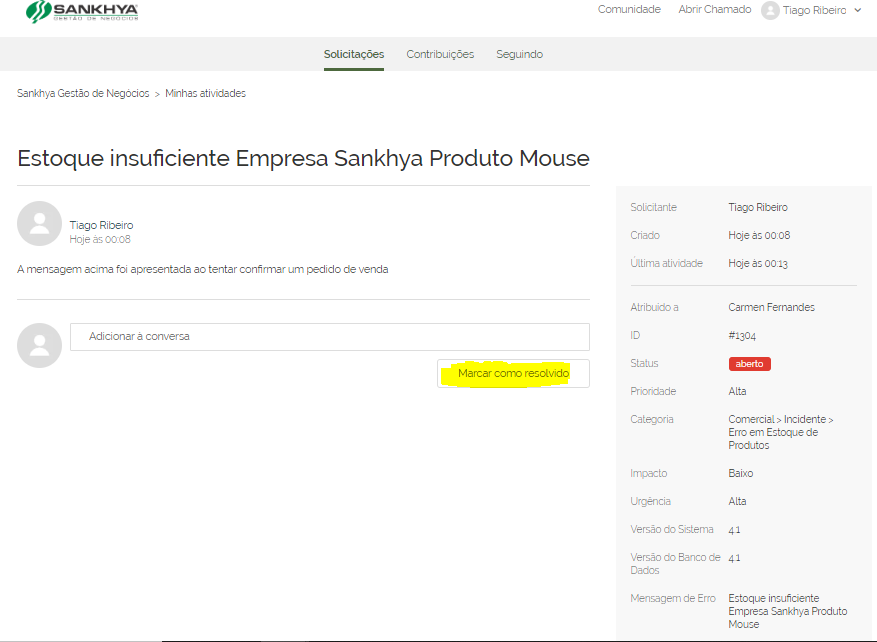Click assignee Carmen Fernandes
Image resolution: width=877 pixels, height=642 pixels.
pyautogui.click(x=771, y=308)
